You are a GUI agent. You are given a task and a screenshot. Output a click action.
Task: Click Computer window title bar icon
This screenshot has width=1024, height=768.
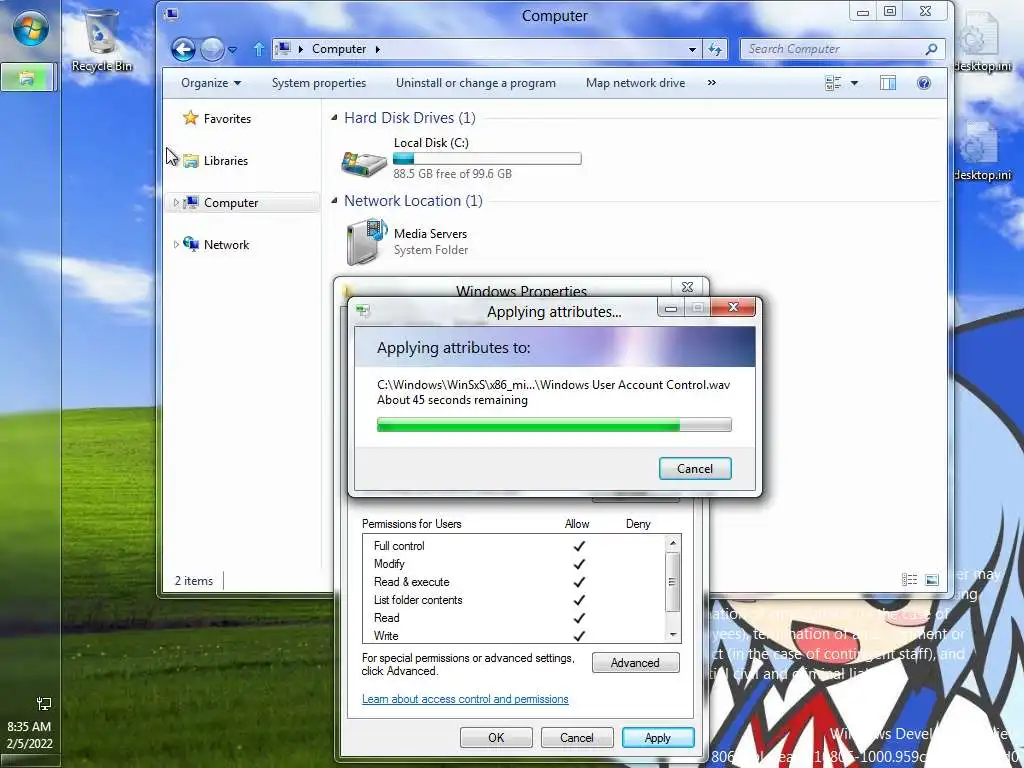point(171,14)
